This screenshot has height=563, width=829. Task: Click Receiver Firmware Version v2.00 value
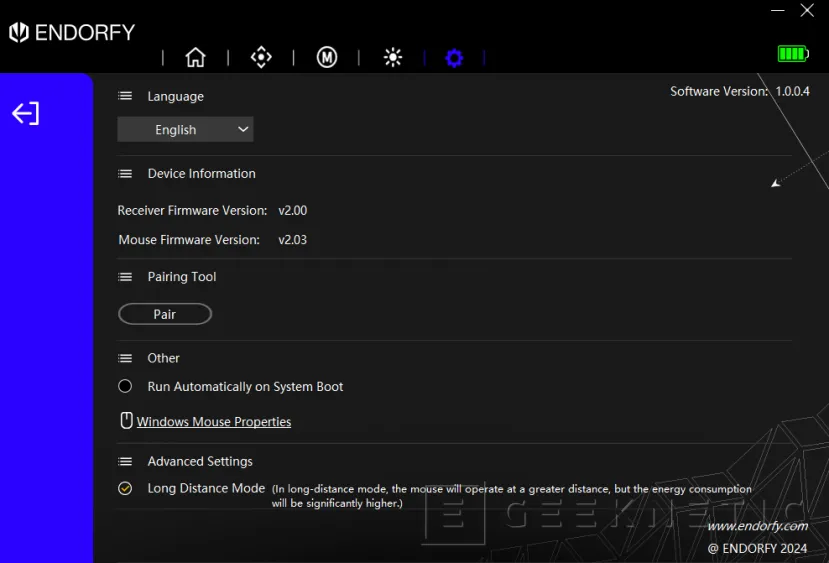click(x=292, y=210)
